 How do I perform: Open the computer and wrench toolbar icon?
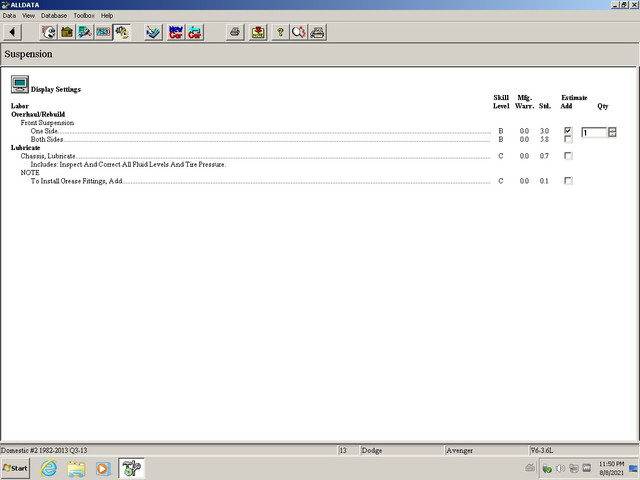pos(85,32)
